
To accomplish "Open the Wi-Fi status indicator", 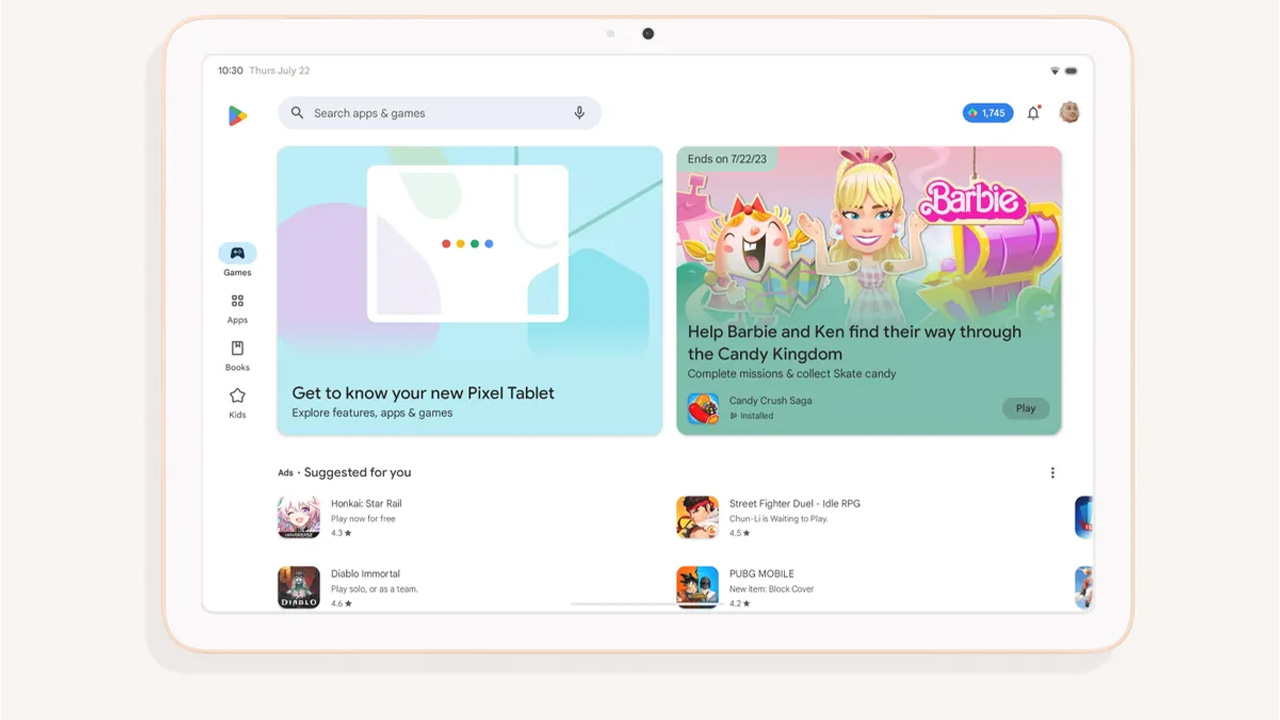I will pyautogui.click(x=1054, y=70).
